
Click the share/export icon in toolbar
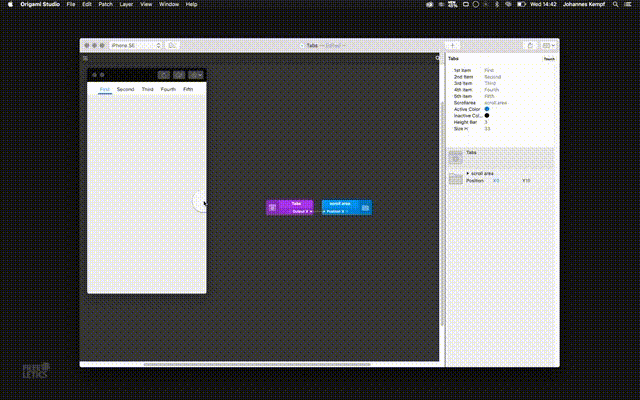(x=530, y=45)
